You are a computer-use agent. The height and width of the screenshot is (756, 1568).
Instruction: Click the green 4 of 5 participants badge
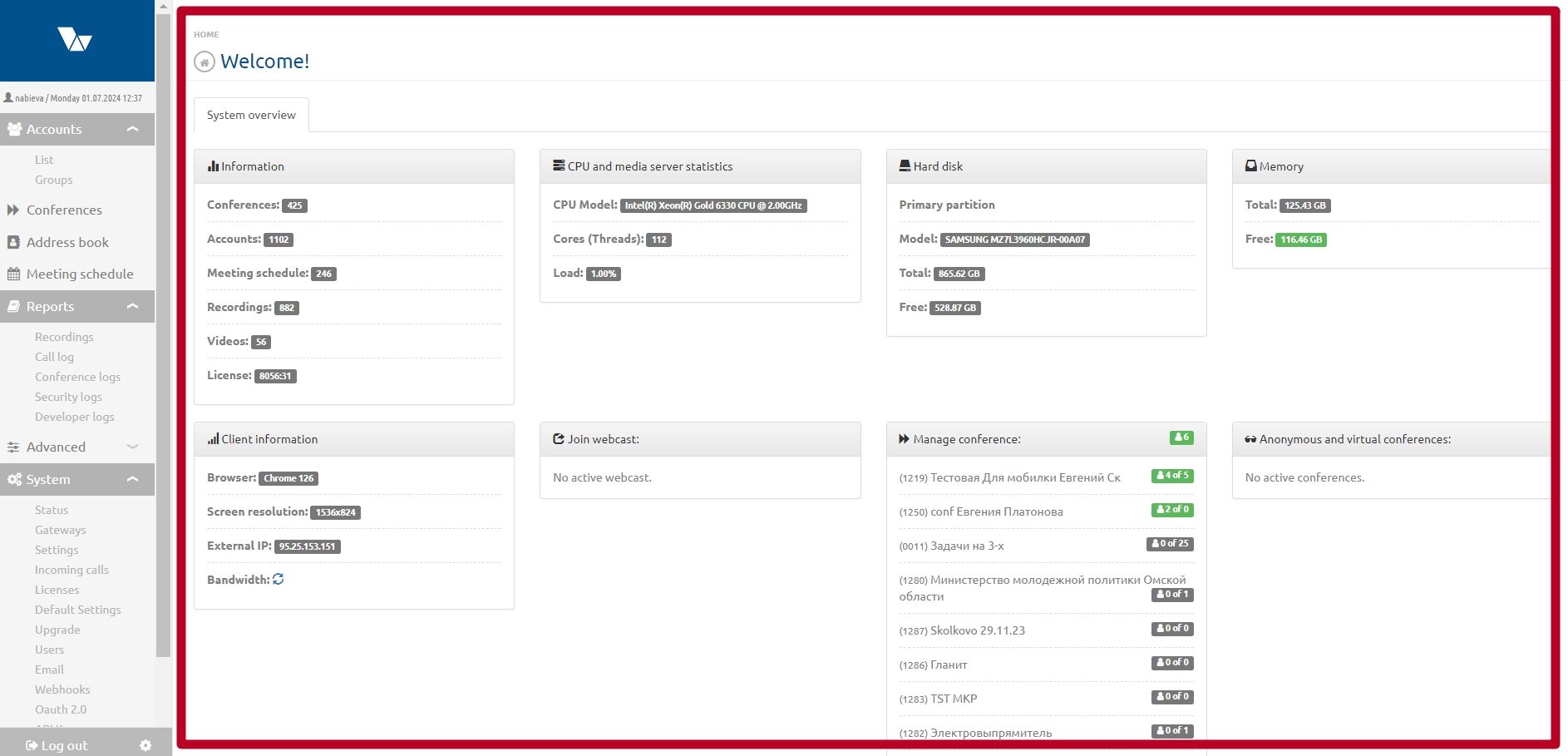[1172, 476]
